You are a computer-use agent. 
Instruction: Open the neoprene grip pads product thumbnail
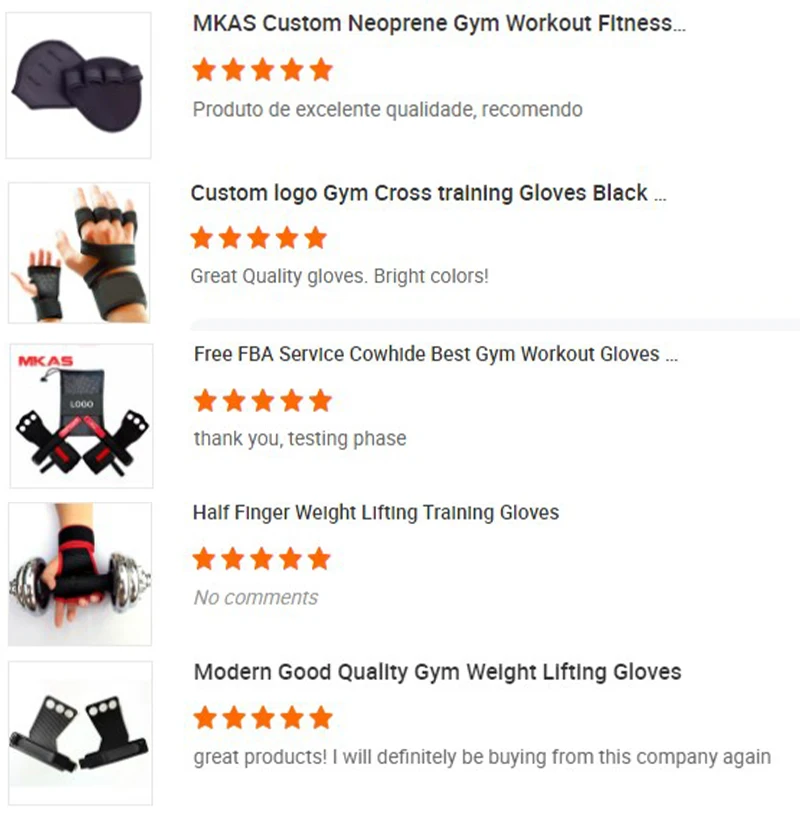(x=78, y=85)
